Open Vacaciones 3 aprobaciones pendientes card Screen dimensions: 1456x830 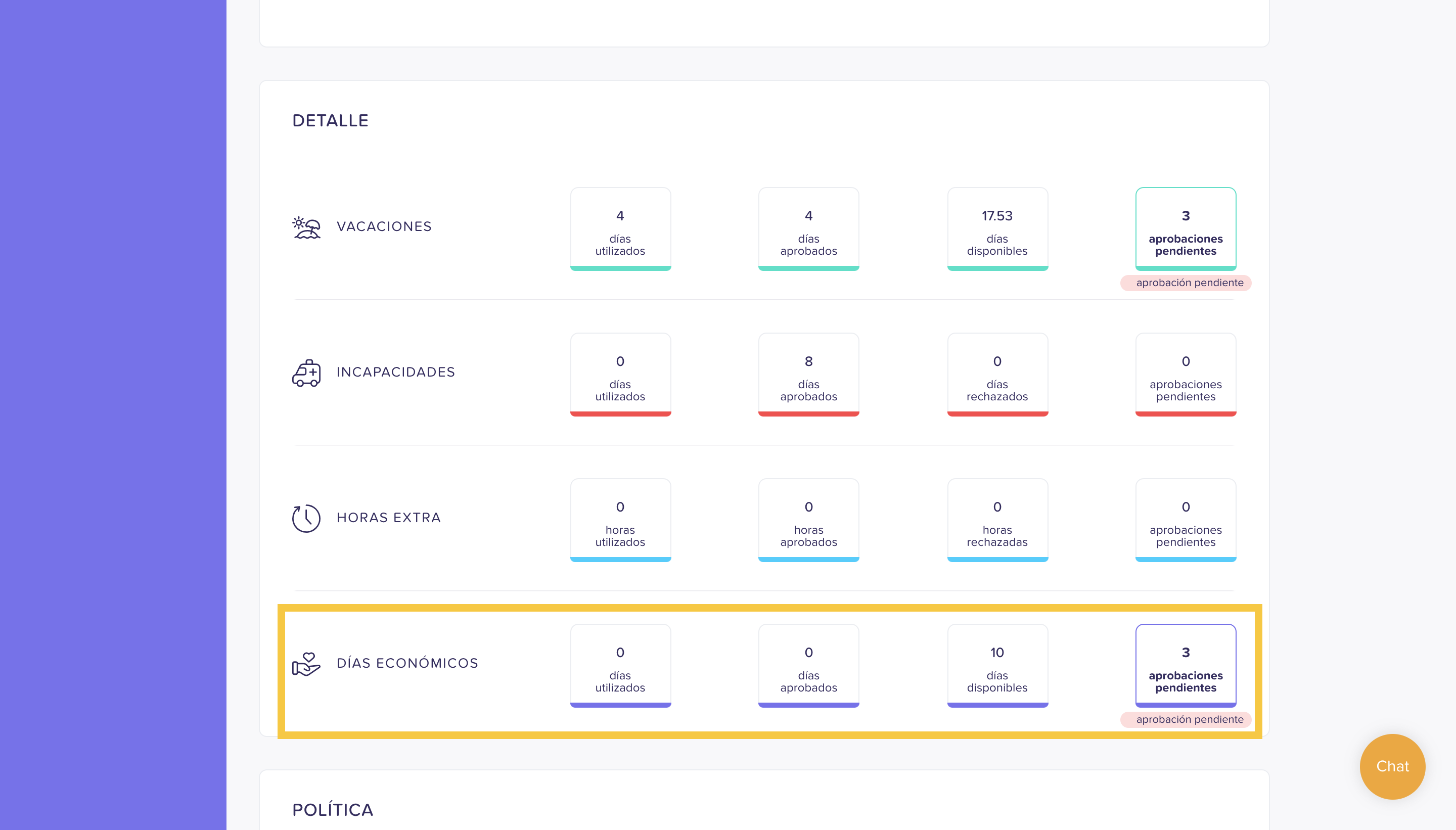pos(1186,228)
